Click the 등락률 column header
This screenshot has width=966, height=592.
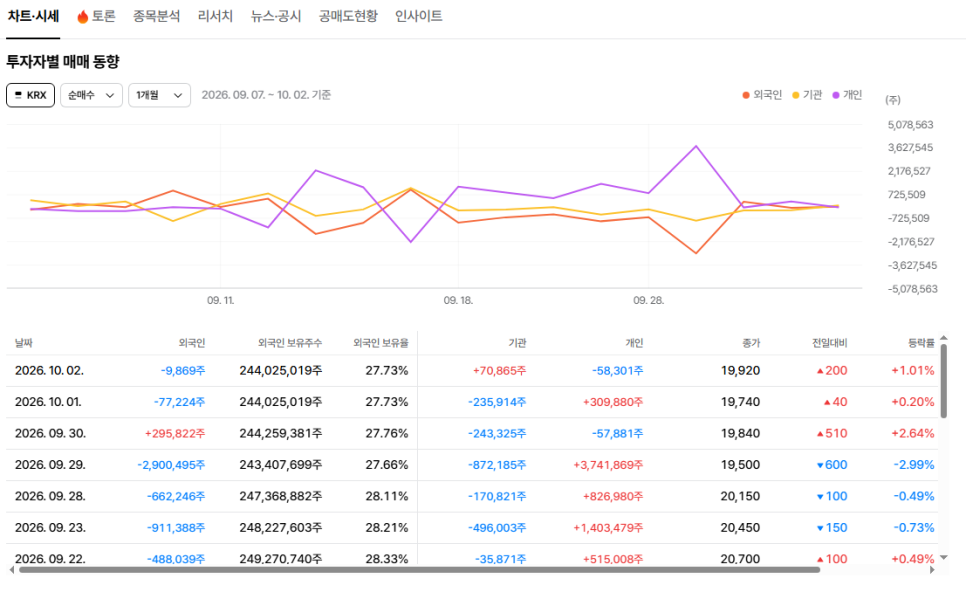pos(921,343)
